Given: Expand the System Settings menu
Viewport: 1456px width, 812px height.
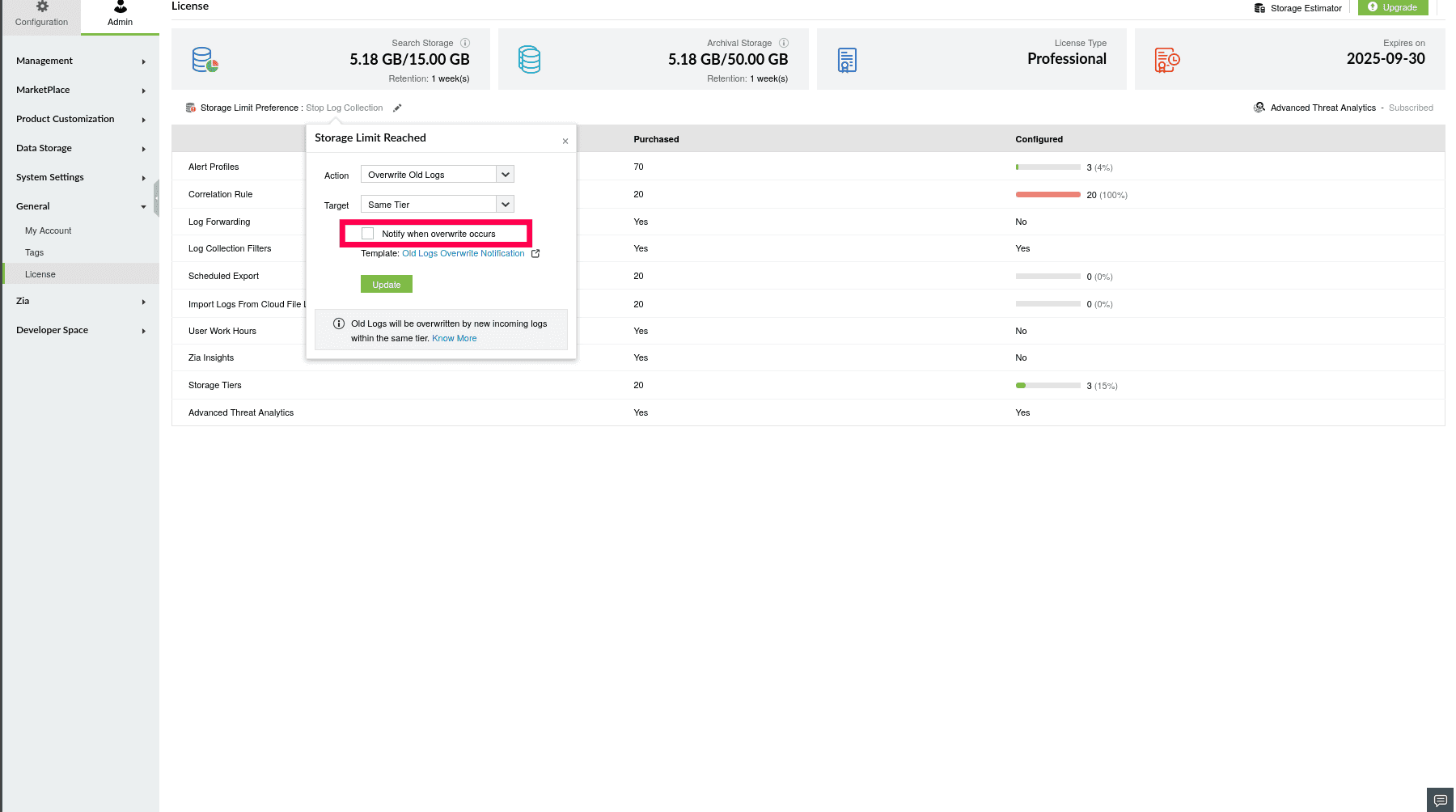Looking at the screenshot, I should [x=81, y=177].
